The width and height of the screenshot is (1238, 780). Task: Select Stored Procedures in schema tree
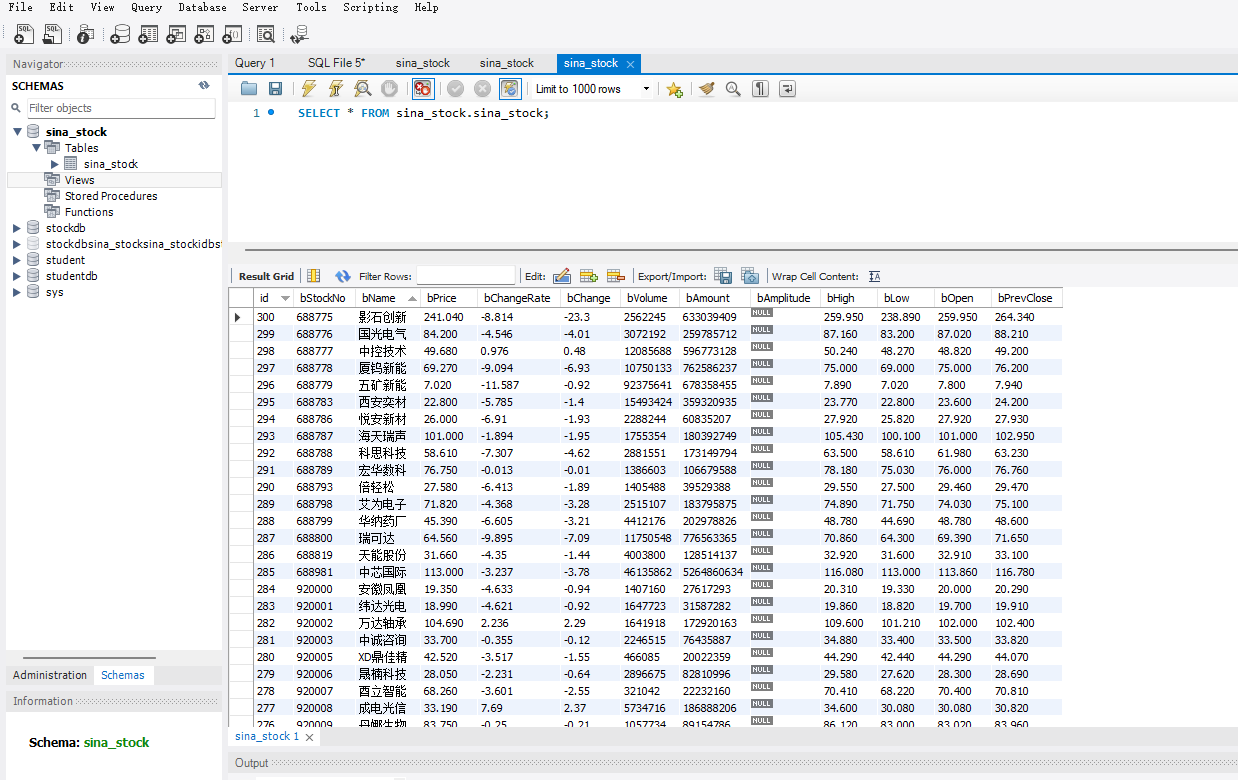(x=111, y=196)
